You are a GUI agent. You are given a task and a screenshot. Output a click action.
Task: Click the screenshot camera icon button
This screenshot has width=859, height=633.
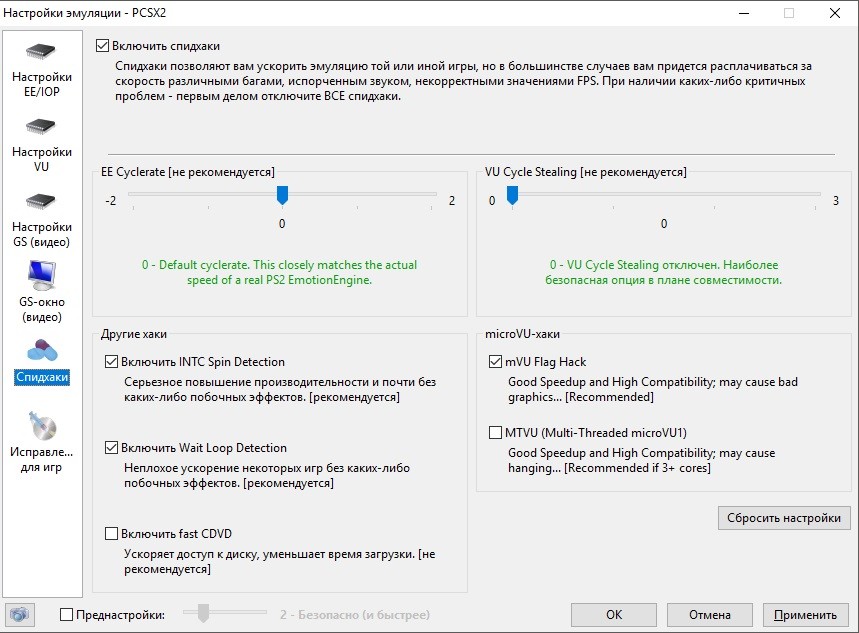[x=19, y=614]
